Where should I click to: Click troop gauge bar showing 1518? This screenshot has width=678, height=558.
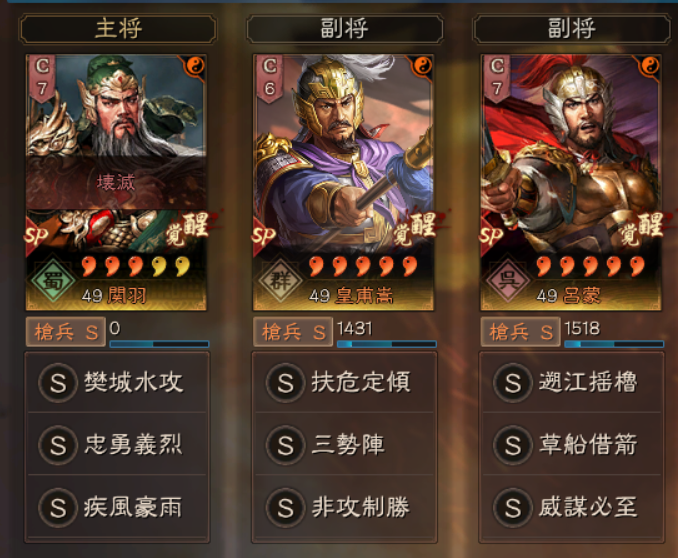(614, 344)
